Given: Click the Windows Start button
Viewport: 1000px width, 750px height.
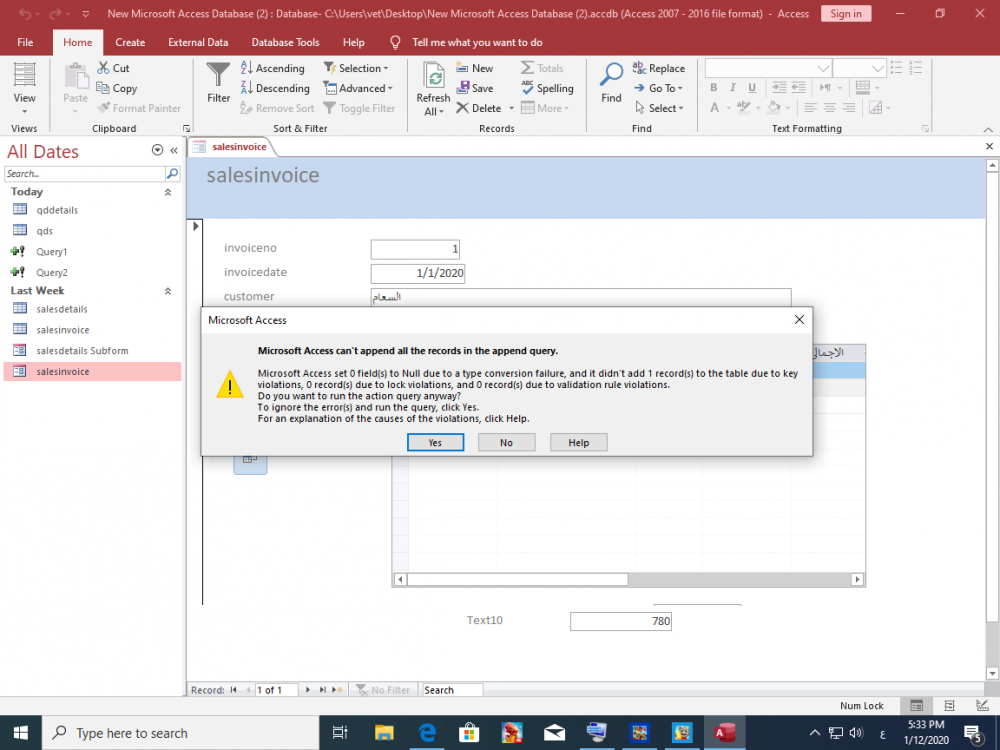Looking at the screenshot, I should pos(20,733).
